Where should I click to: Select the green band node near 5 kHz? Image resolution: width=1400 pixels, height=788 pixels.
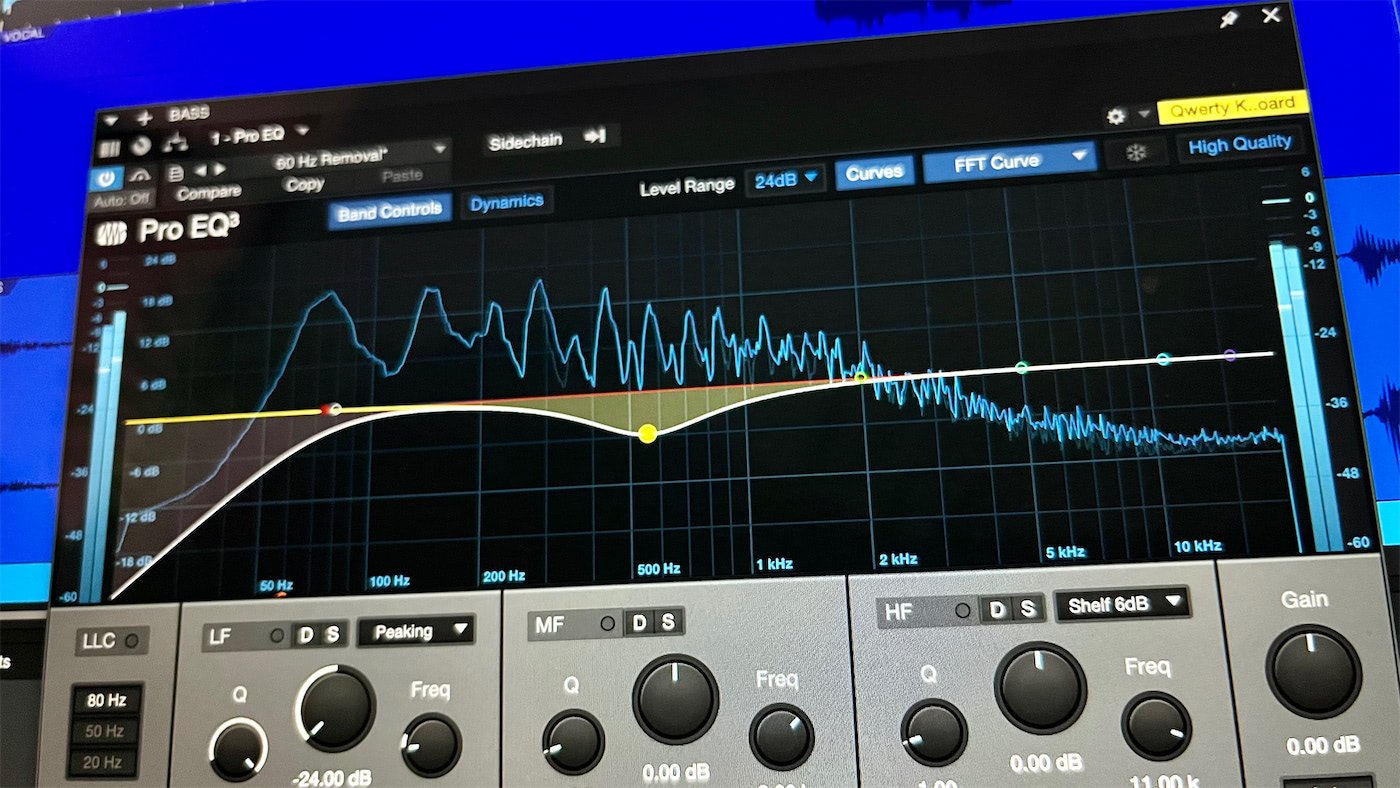click(x=1021, y=368)
